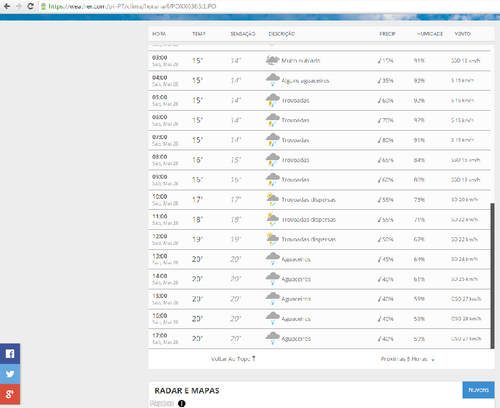Click the info icon in Radar e Mapas

pos(181,403)
